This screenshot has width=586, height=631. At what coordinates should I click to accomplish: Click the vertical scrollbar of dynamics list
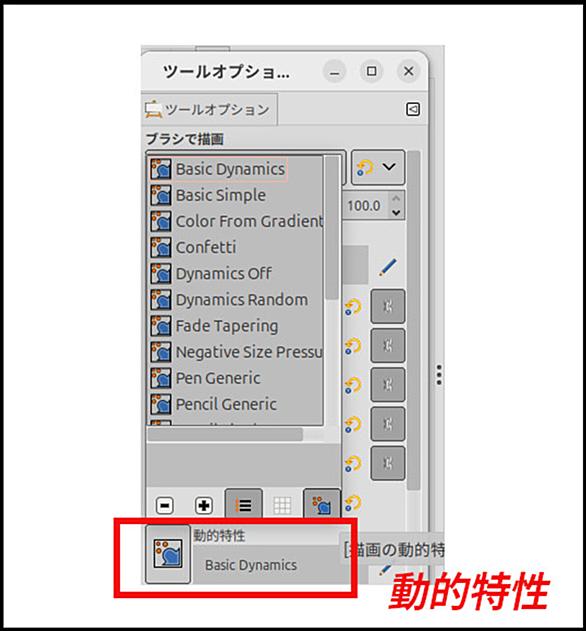pyautogui.click(x=332, y=228)
